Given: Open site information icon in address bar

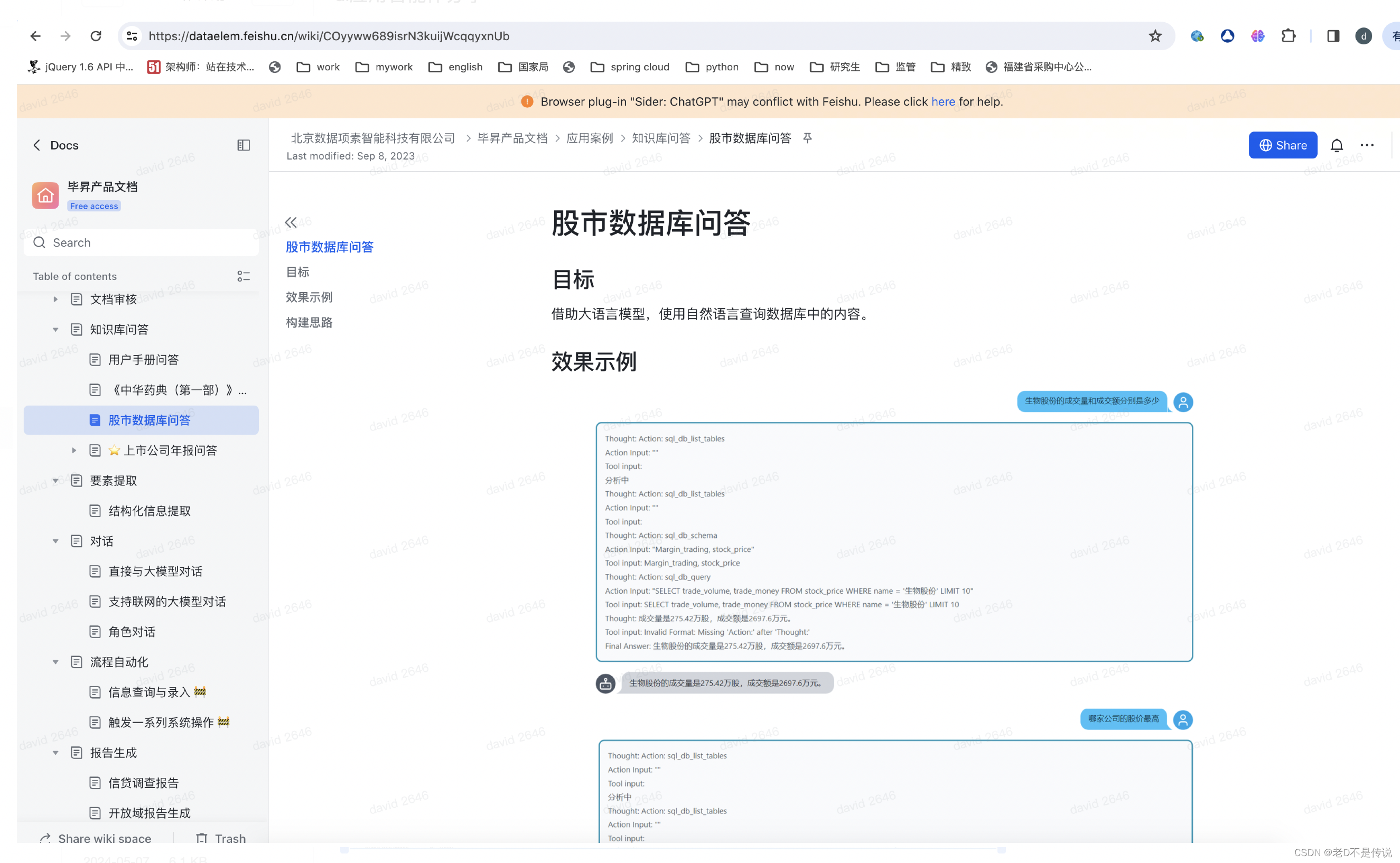Looking at the screenshot, I should pos(132,36).
